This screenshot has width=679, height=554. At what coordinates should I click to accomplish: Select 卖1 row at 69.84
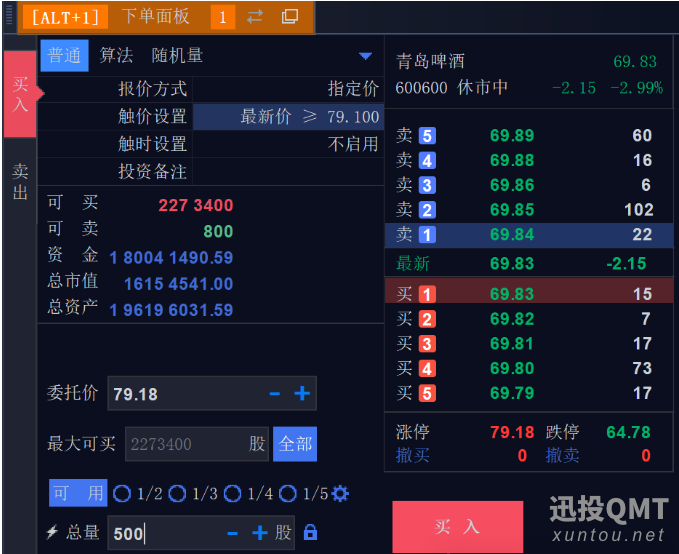coord(528,235)
